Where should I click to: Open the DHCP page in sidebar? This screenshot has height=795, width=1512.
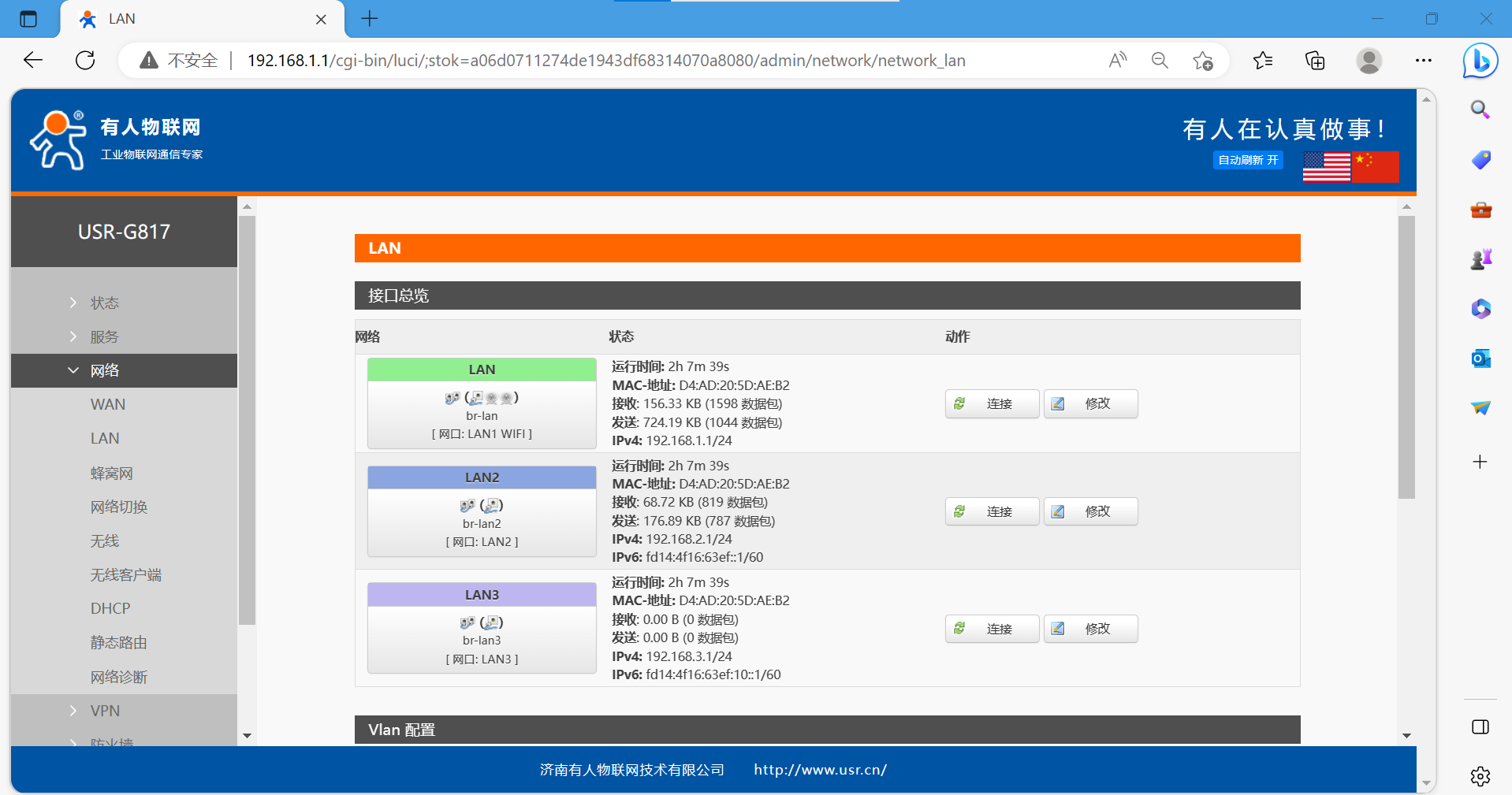click(110, 608)
